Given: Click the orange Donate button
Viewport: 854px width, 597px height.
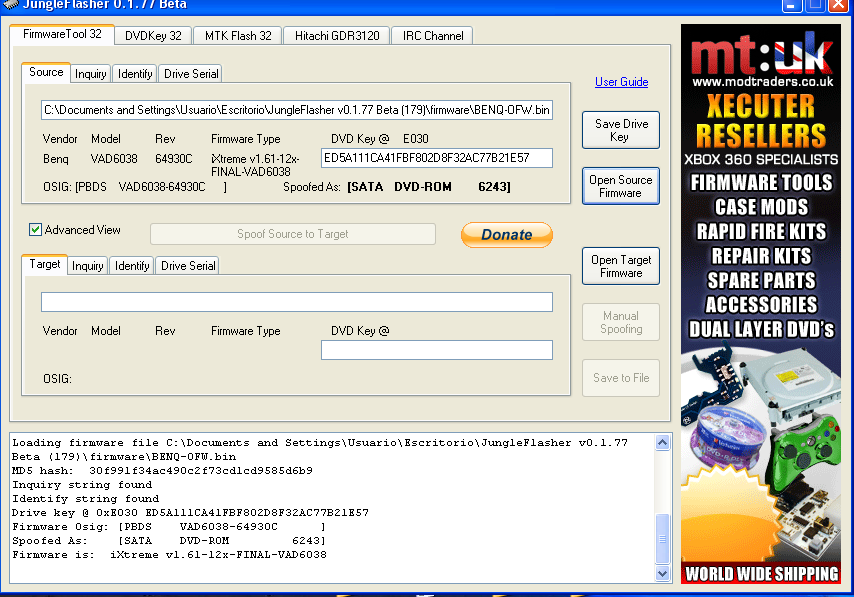Looking at the screenshot, I should [x=507, y=235].
